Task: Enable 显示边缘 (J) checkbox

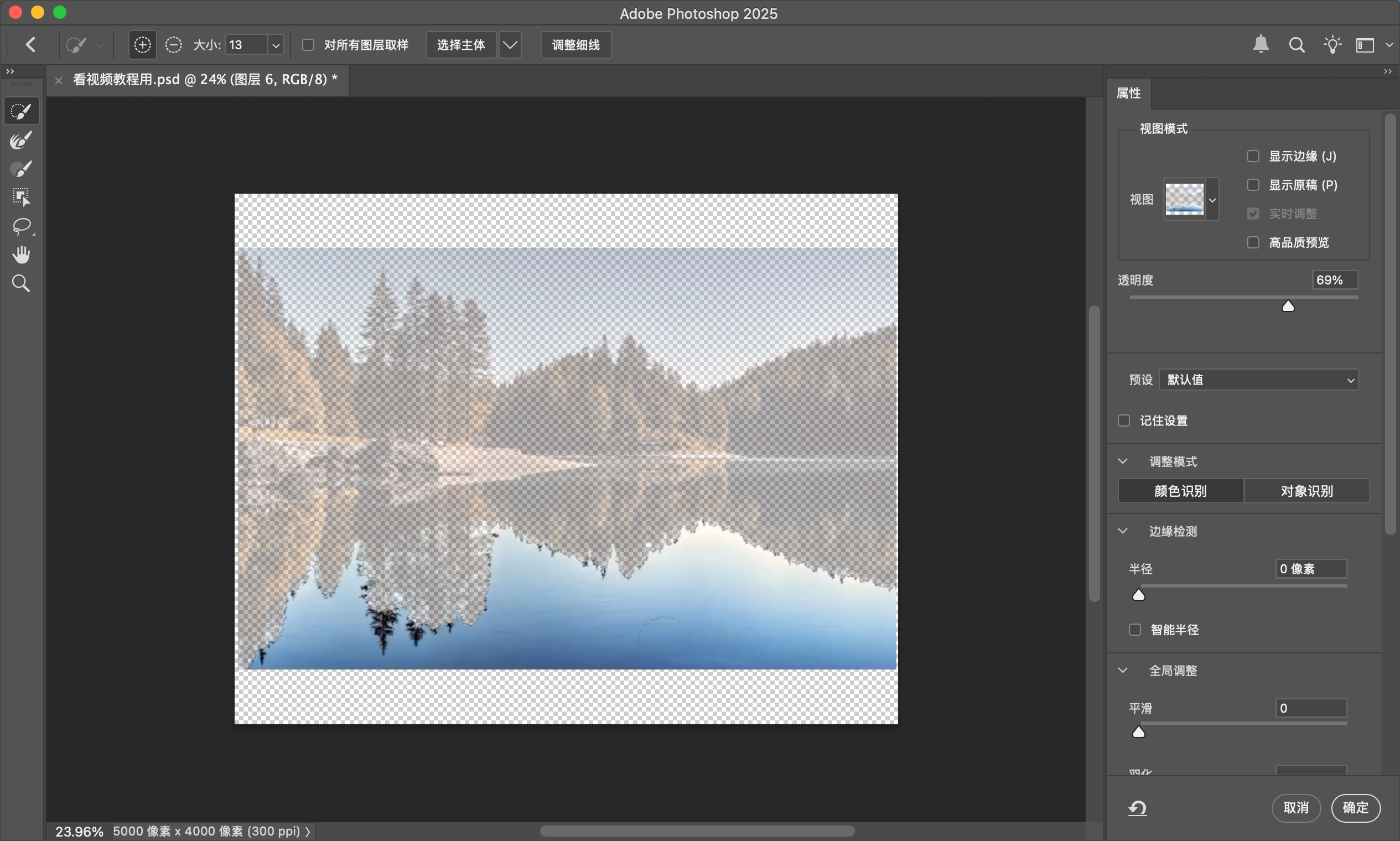Action: coord(1253,157)
